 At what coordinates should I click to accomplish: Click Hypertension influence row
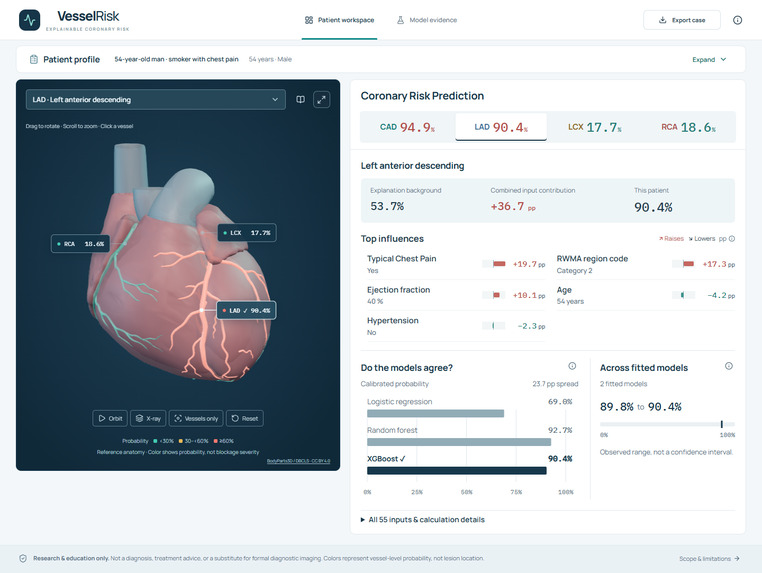(x=456, y=326)
